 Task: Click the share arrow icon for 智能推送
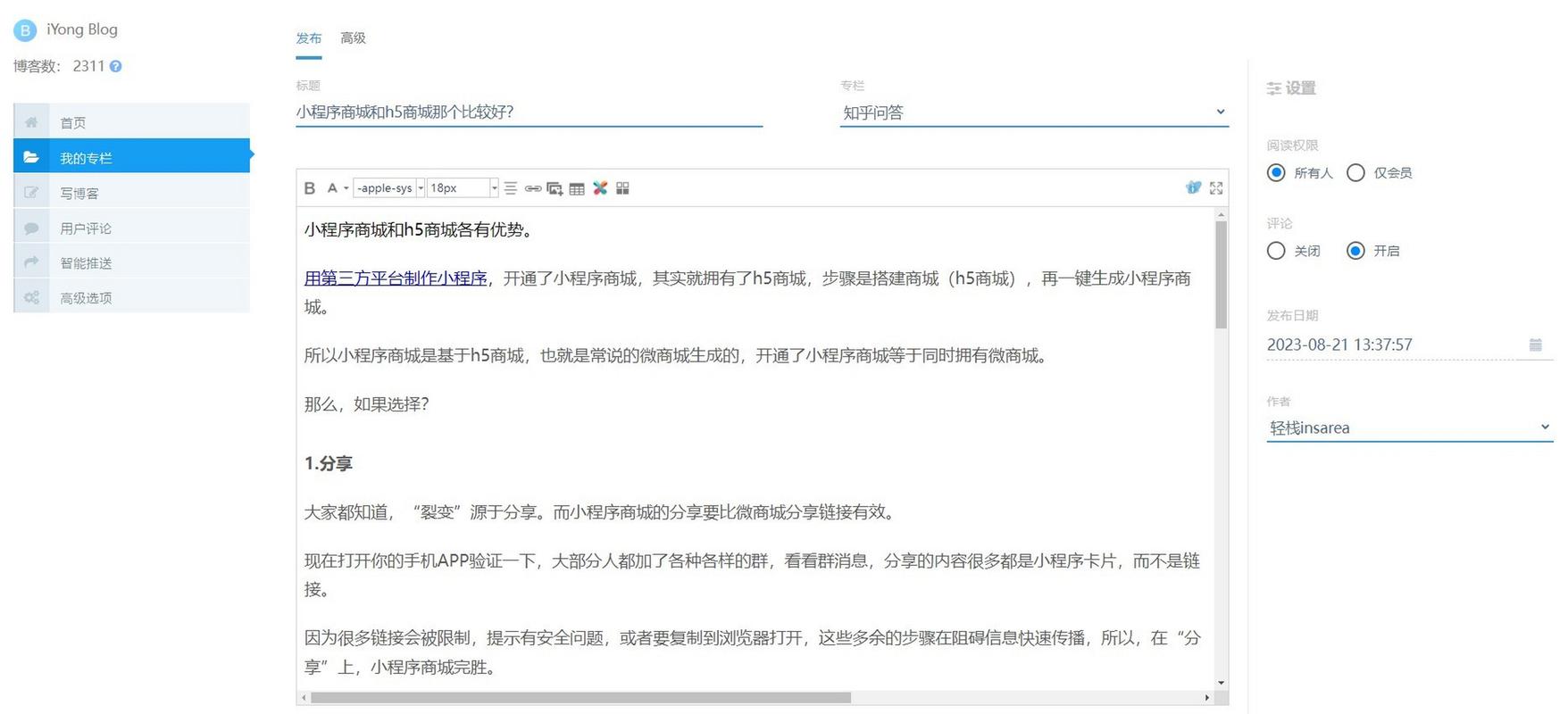31,262
